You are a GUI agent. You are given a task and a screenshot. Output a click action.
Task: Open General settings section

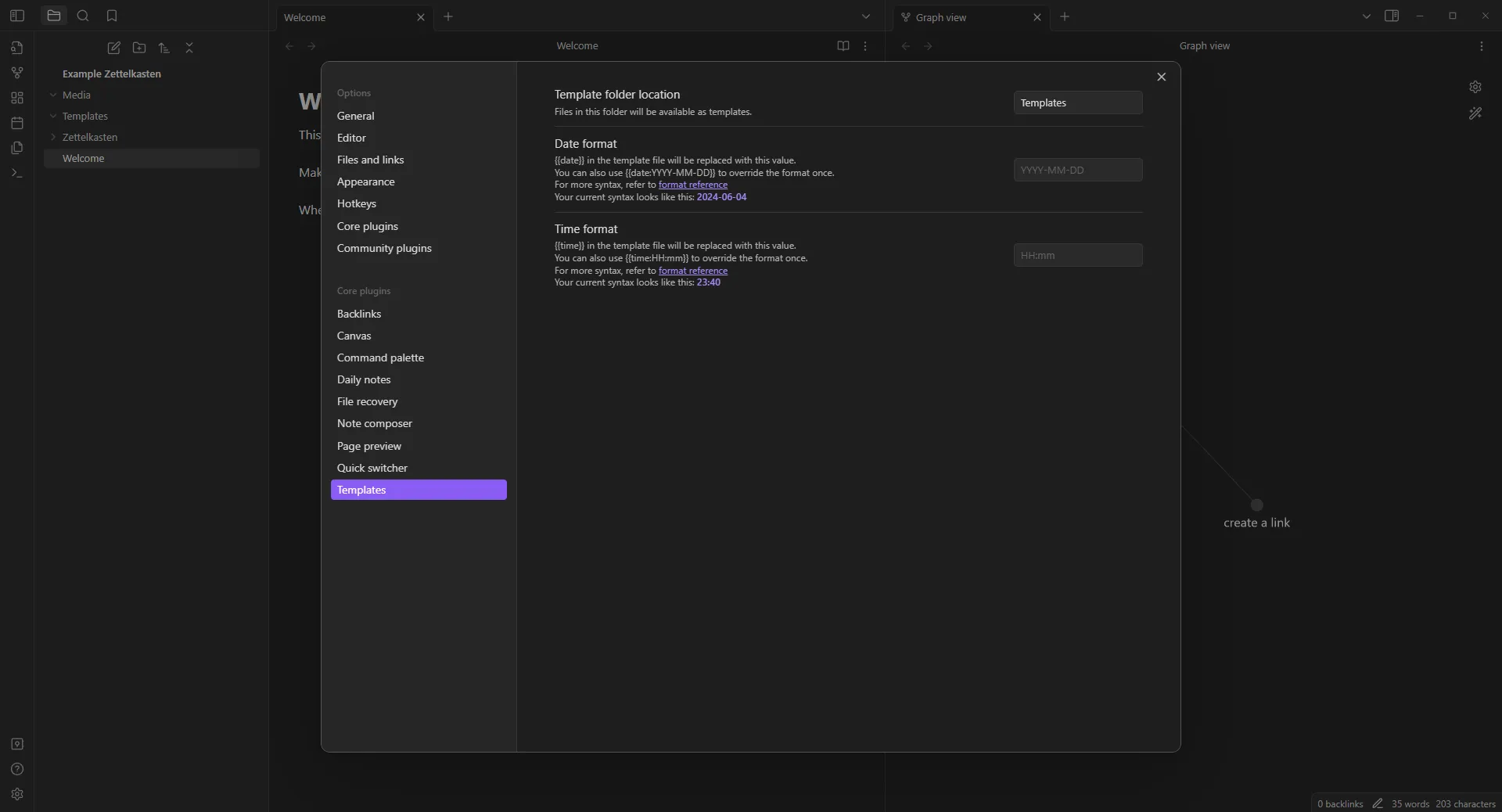(x=419, y=116)
